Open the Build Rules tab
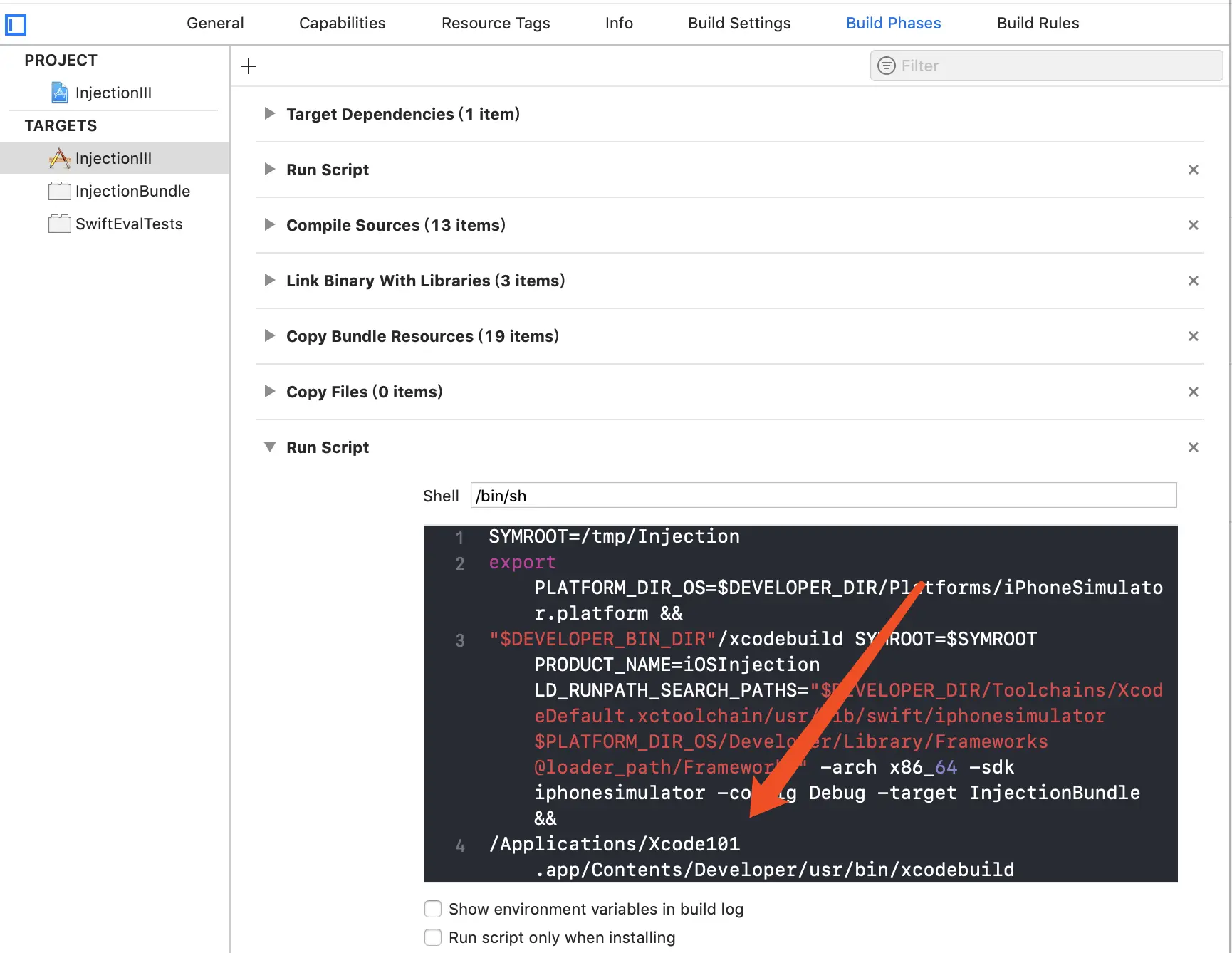The width and height of the screenshot is (1232, 953). click(1038, 23)
